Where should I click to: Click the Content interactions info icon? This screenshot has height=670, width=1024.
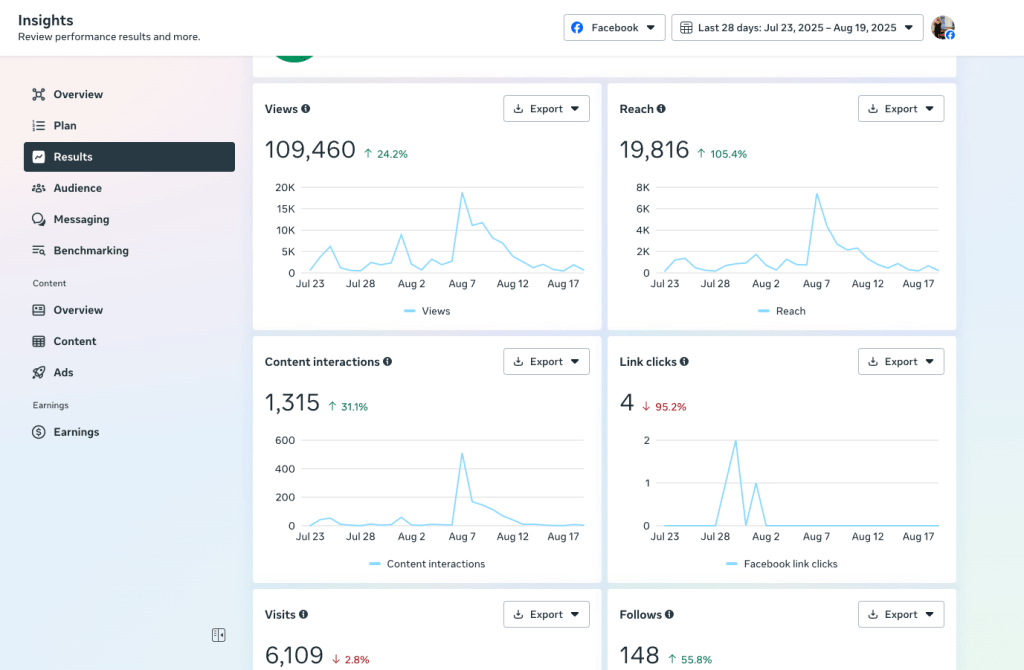(387, 362)
